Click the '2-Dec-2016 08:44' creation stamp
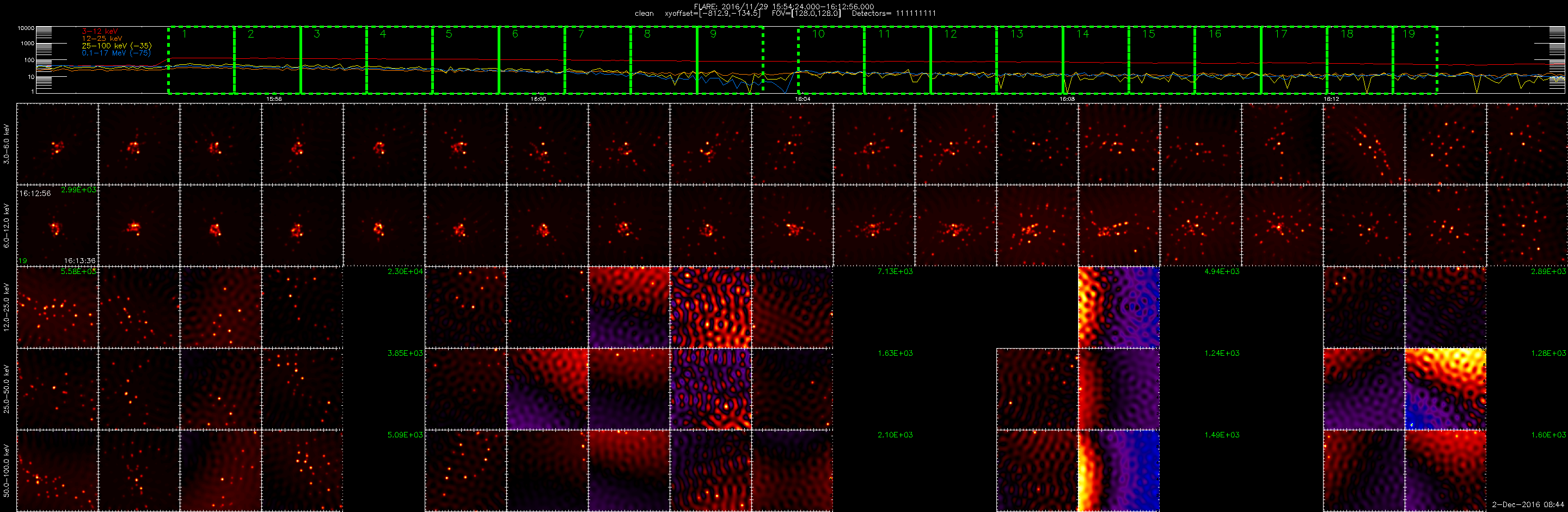Viewport: 1568px width, 512px height. (1528, 505)
